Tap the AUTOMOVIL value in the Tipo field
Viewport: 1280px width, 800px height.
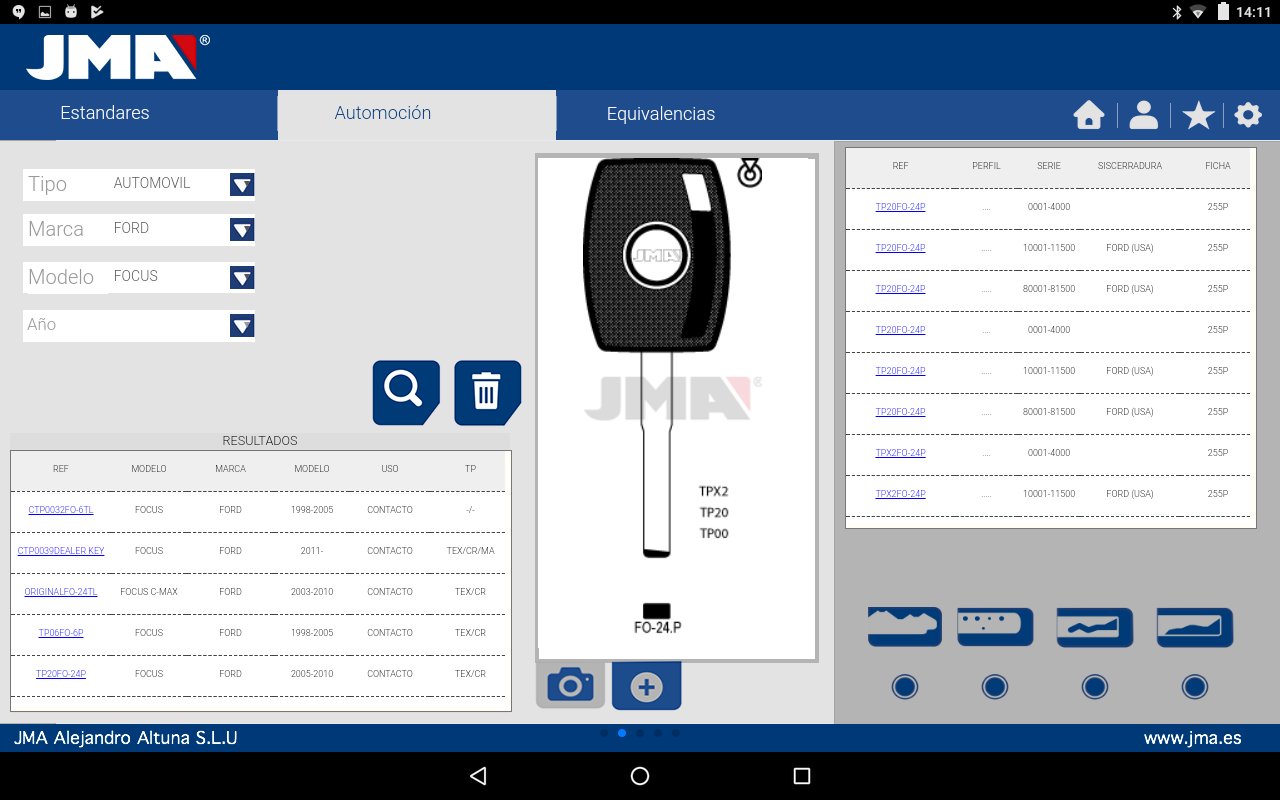[152, 183]
